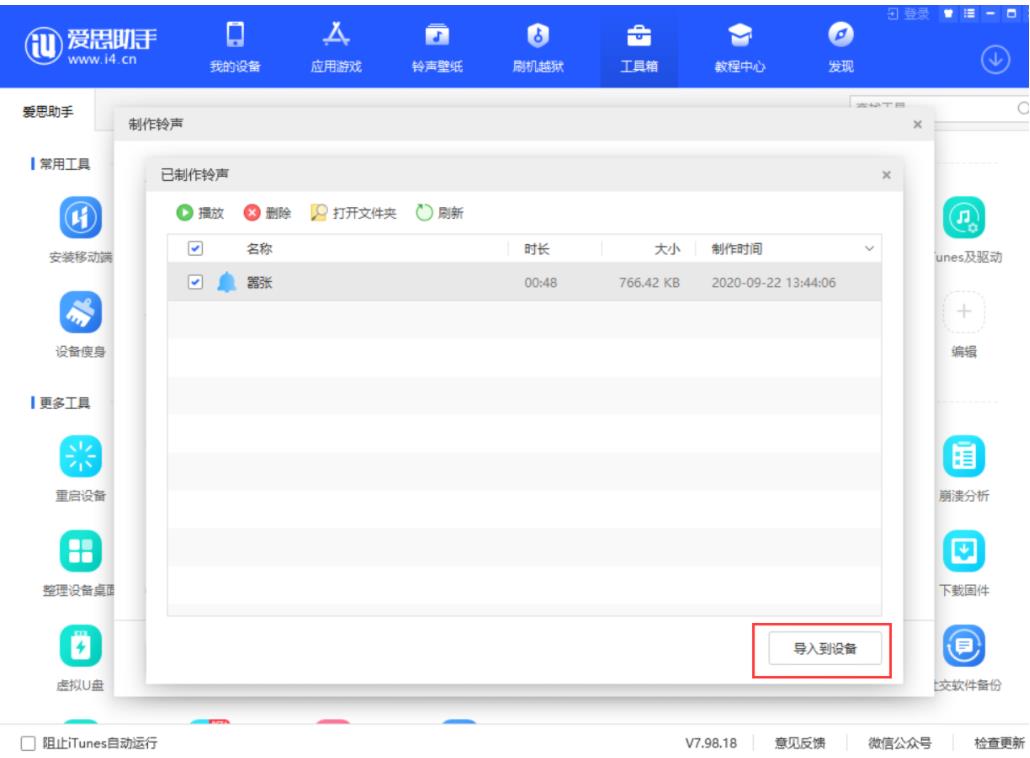Select the 嚣张 ringtone row
This screenshot has width=1030, height=758.
point(400,283)
